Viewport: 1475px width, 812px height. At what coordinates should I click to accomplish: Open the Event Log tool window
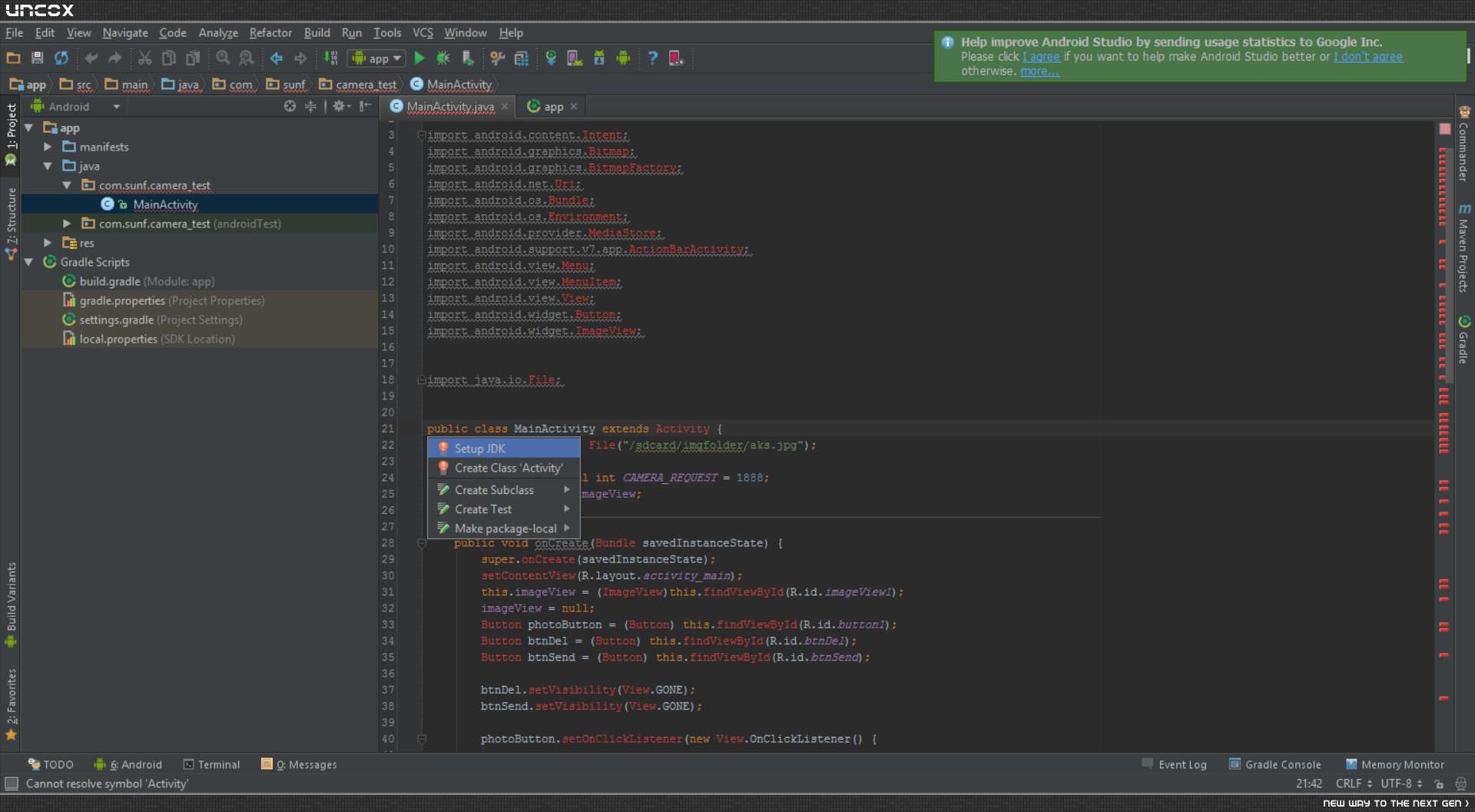(x=1174, y=764)
